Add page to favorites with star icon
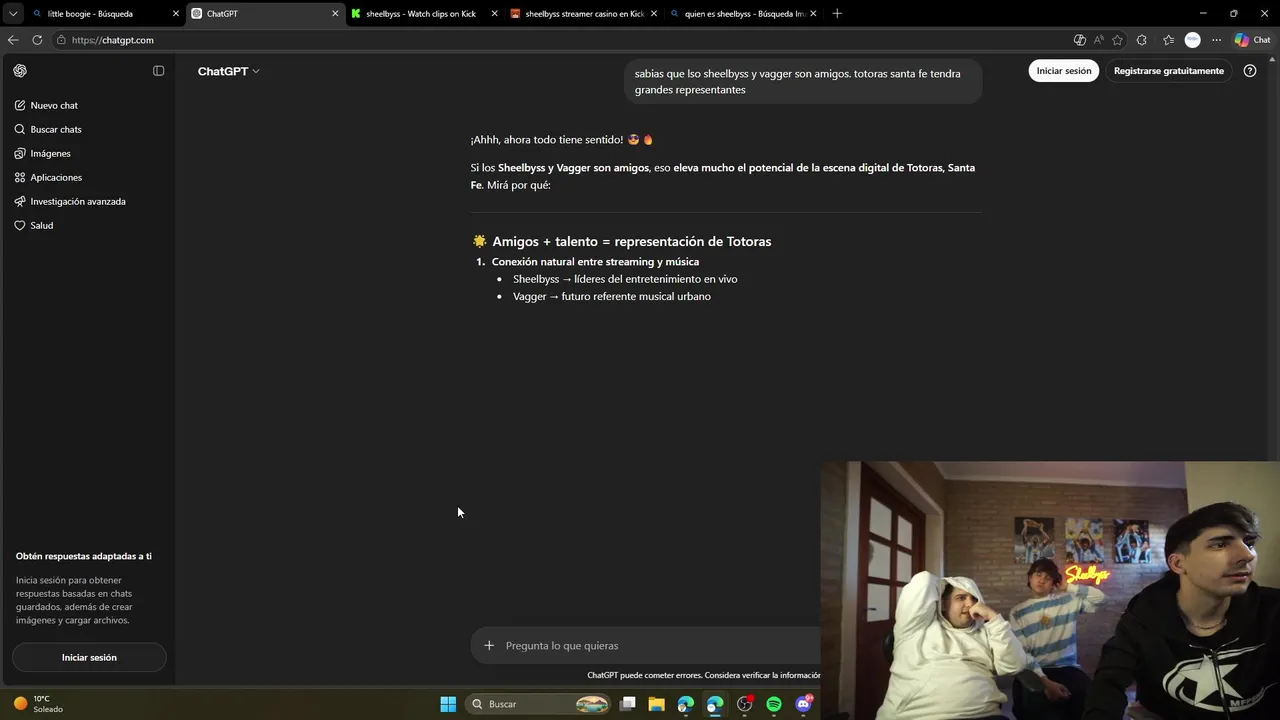 [x=1117, y=40]
